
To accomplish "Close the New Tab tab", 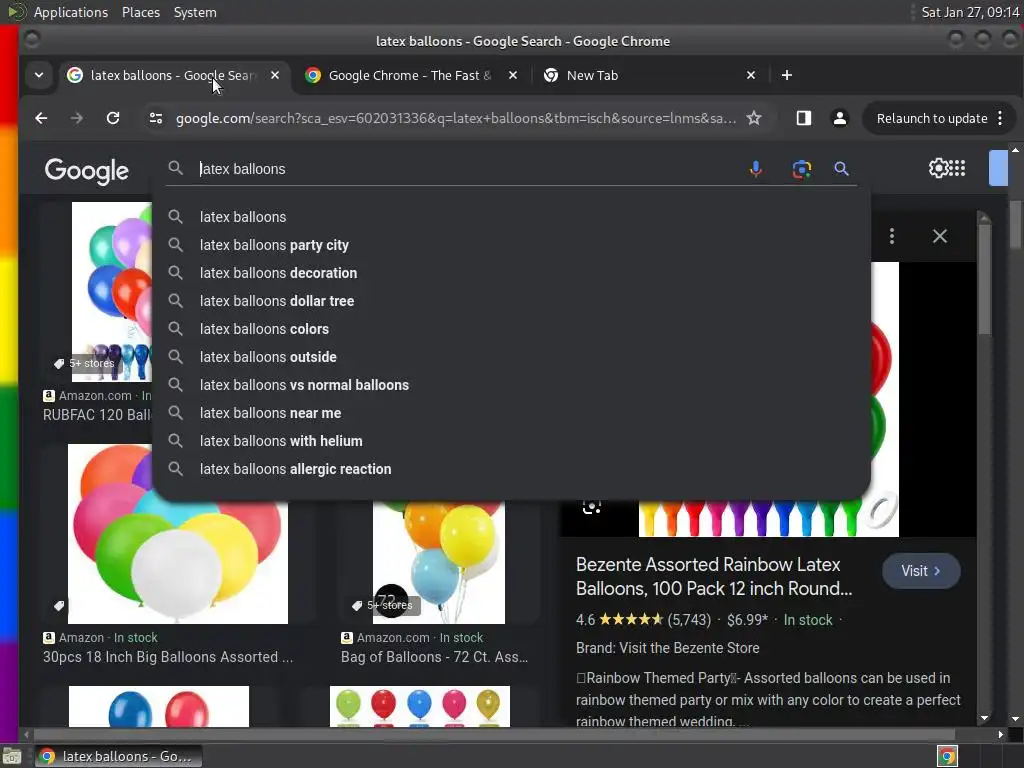I will pos(751,75).
